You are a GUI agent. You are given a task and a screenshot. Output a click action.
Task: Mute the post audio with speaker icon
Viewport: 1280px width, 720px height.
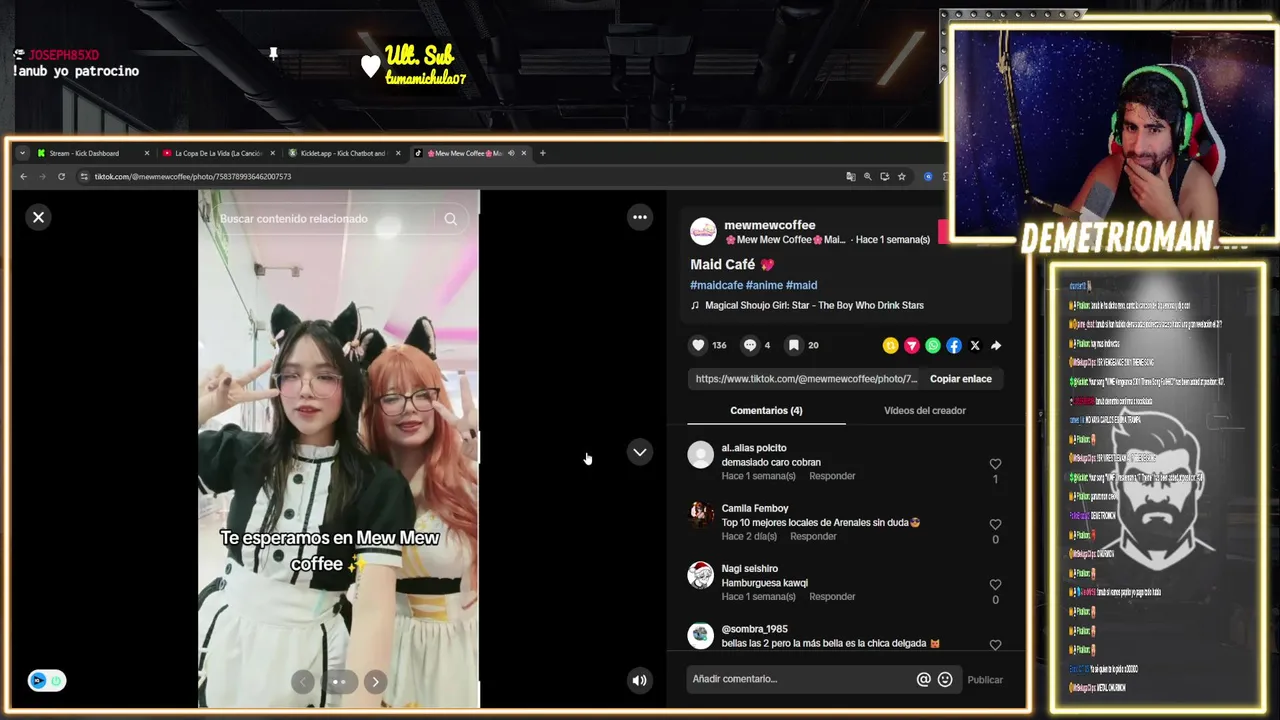[640, 680]
